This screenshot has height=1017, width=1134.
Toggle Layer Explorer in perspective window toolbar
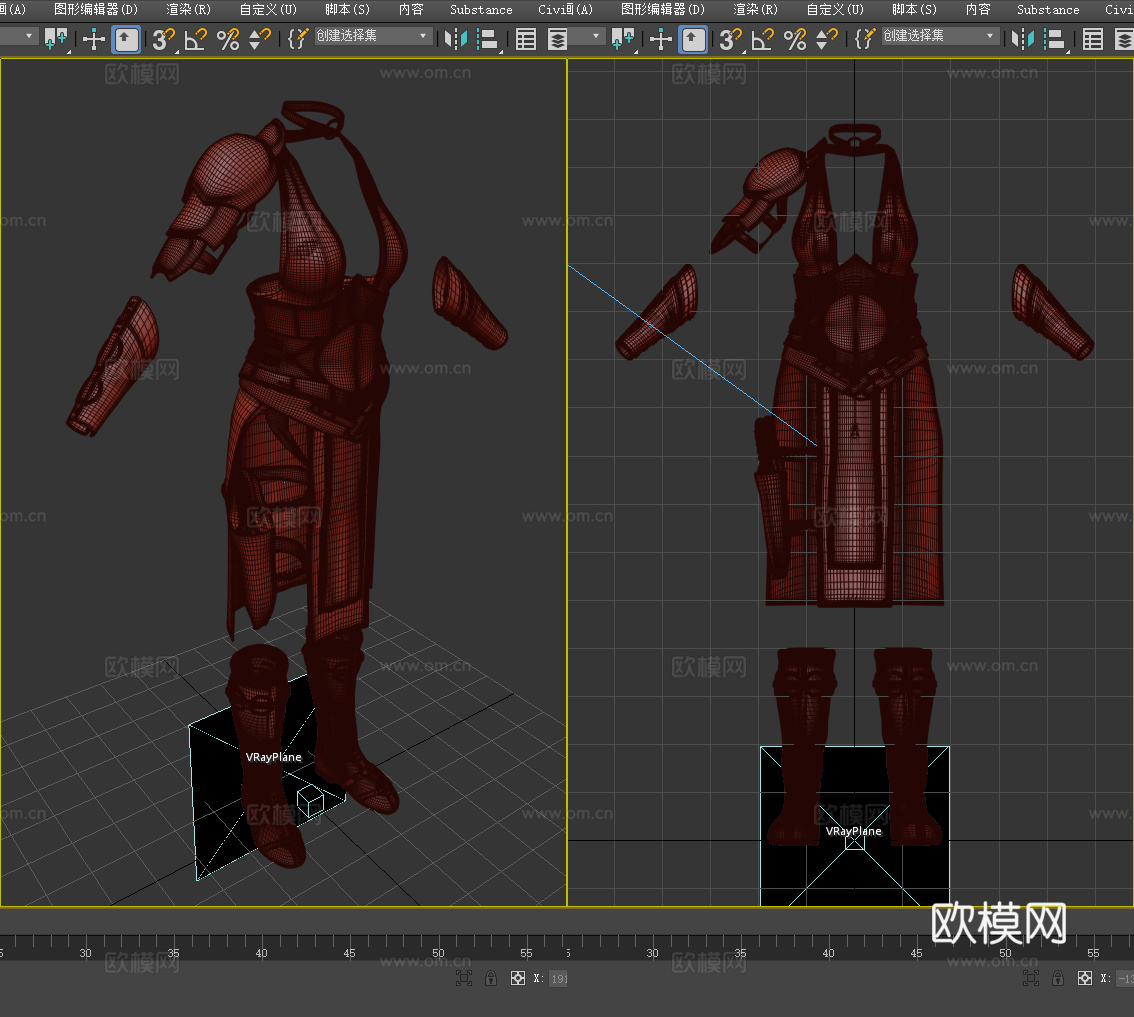point(557,39)
